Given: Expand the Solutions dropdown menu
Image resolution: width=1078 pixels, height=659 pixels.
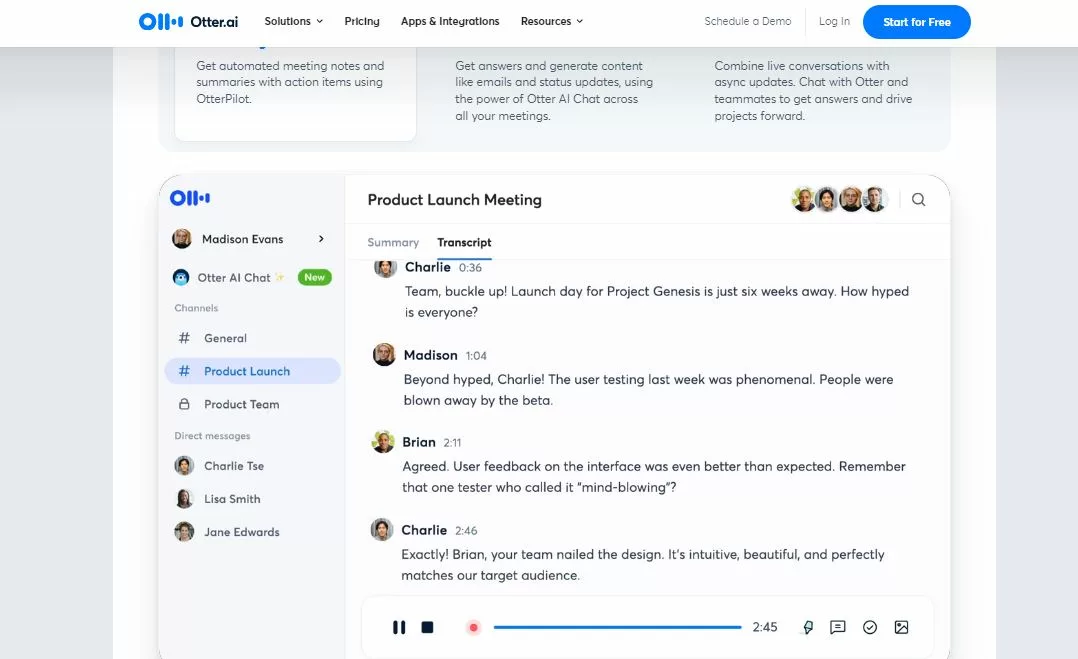Looking at the screenshot, I should [x=294, y=21].
